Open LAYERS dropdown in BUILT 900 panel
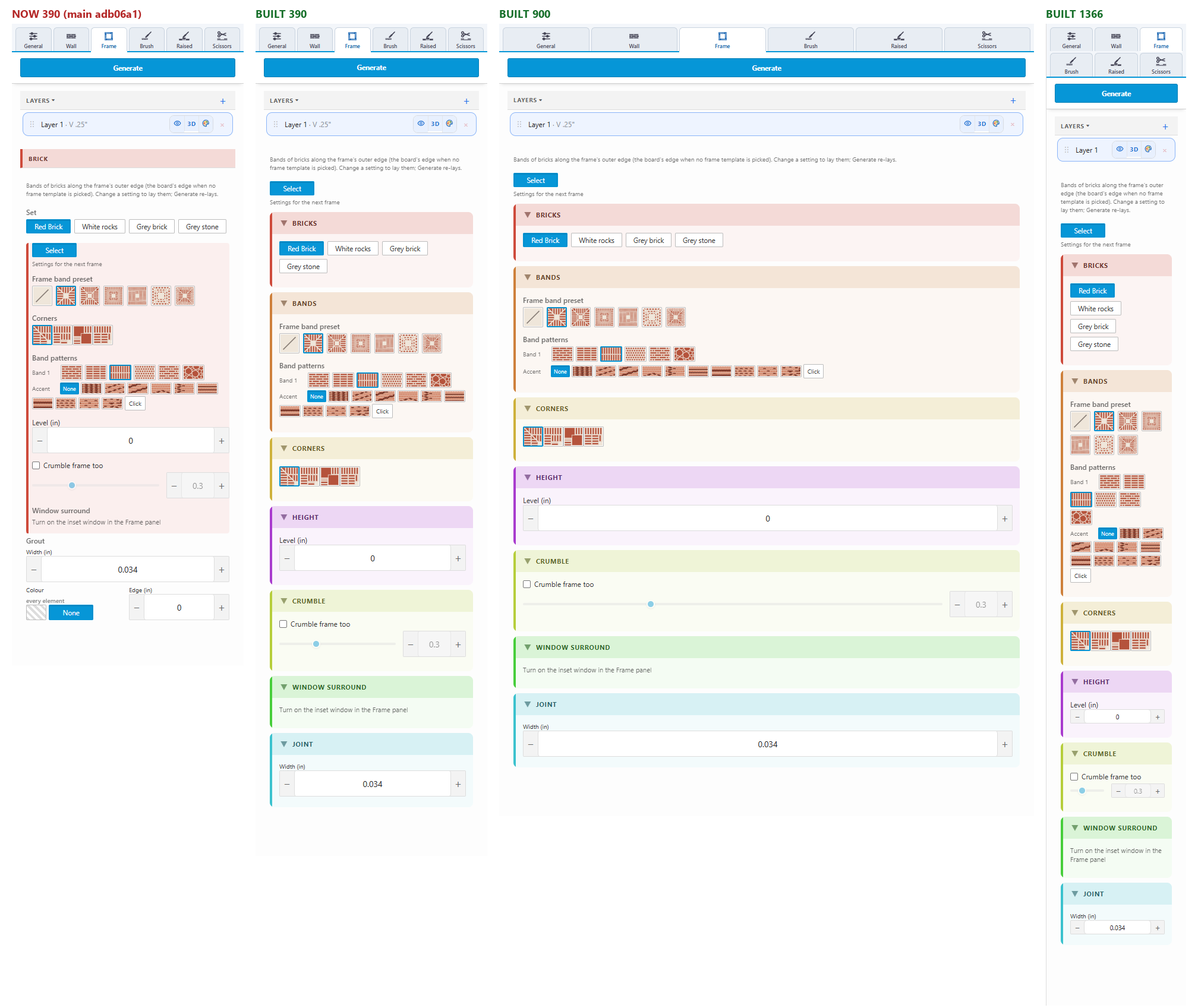This screenshot has width=1198, height=1008. coord(528,100)
